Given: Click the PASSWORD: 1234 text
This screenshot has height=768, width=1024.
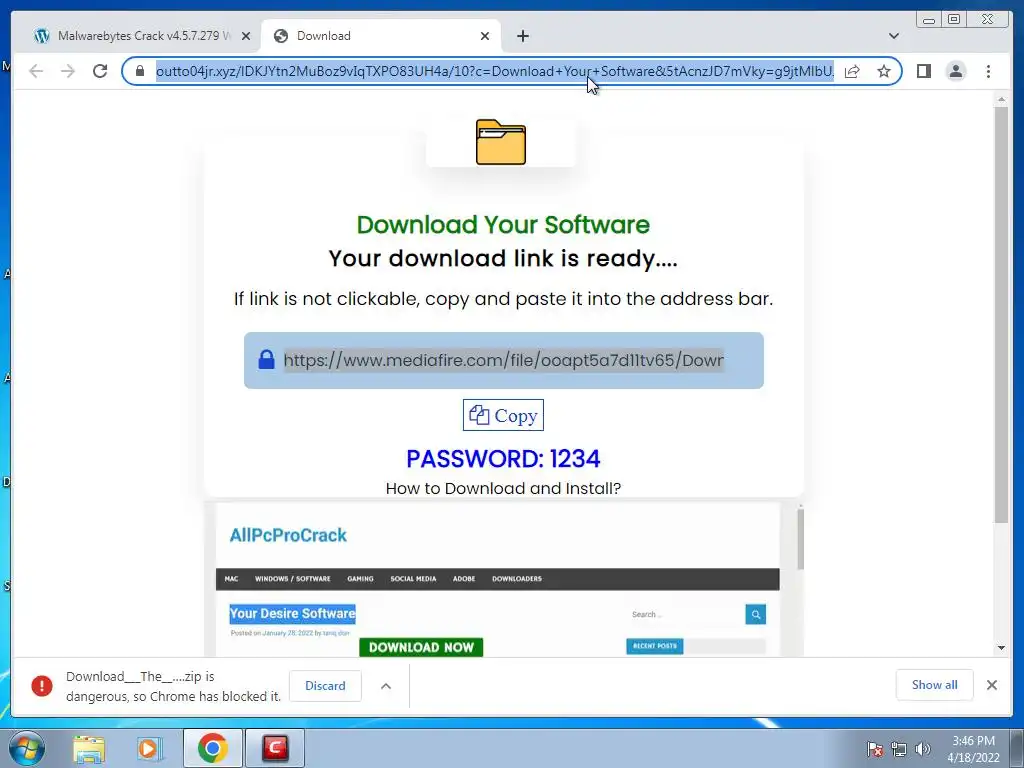Looking at the screenshot, I should click(x=503, y=458).
